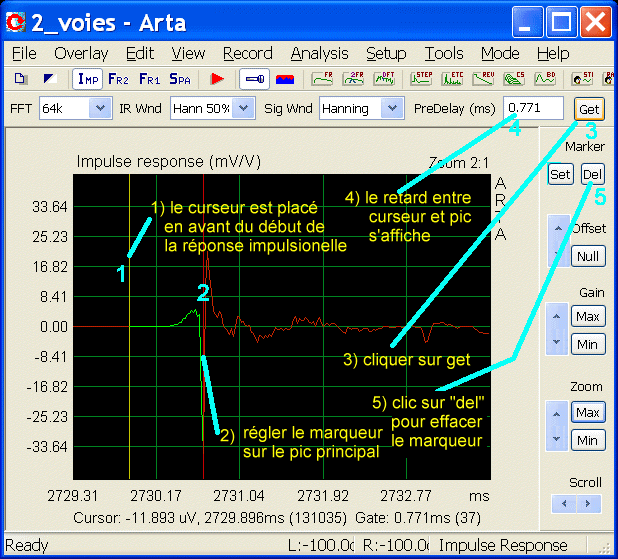Click the Get predelay button

(589, 109)
